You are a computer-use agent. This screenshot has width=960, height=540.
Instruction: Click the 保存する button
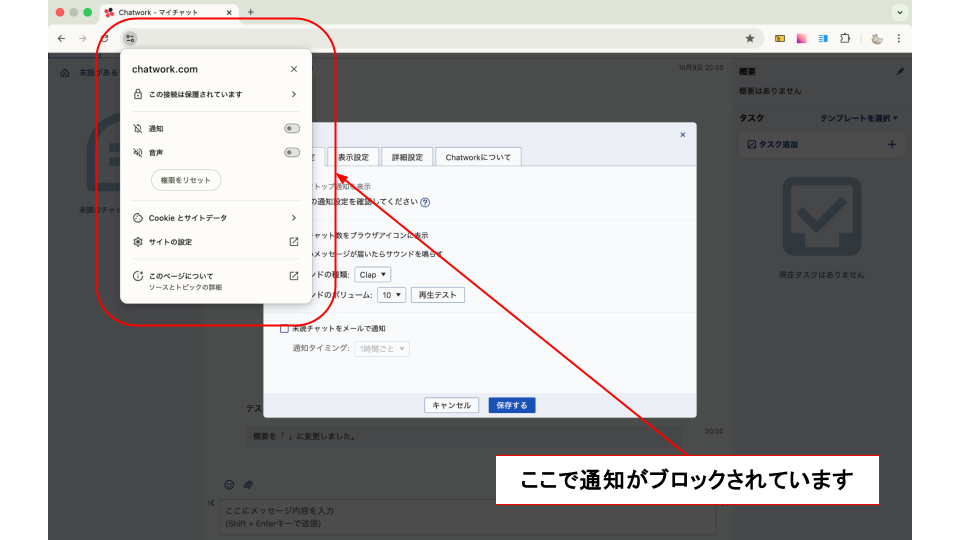pyautogui.click(x=512, y=405)
